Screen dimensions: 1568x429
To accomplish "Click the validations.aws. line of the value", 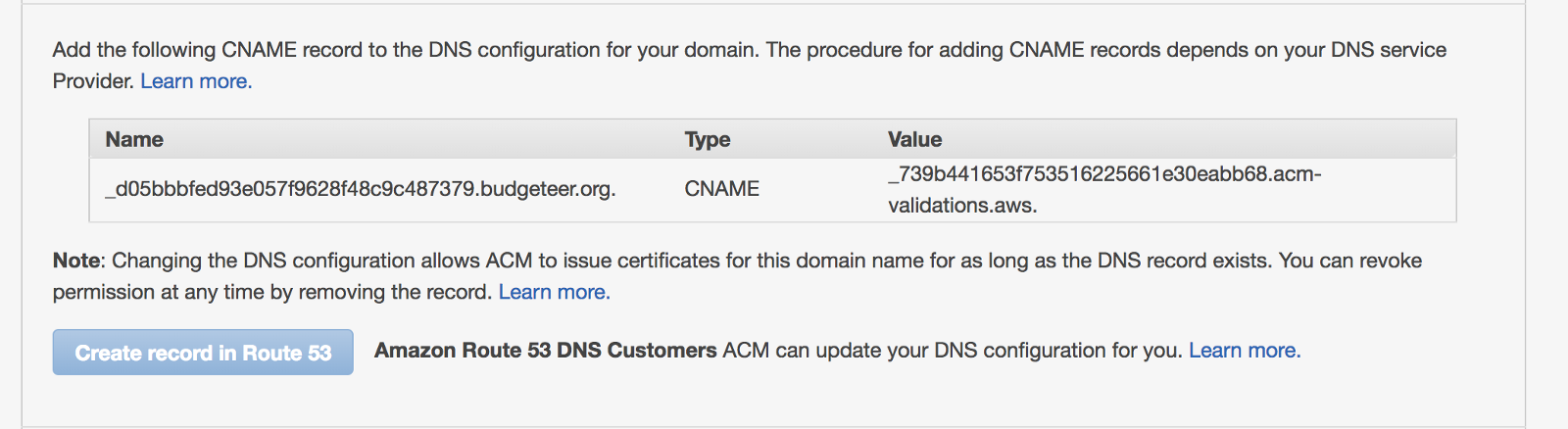I will 962,206.
